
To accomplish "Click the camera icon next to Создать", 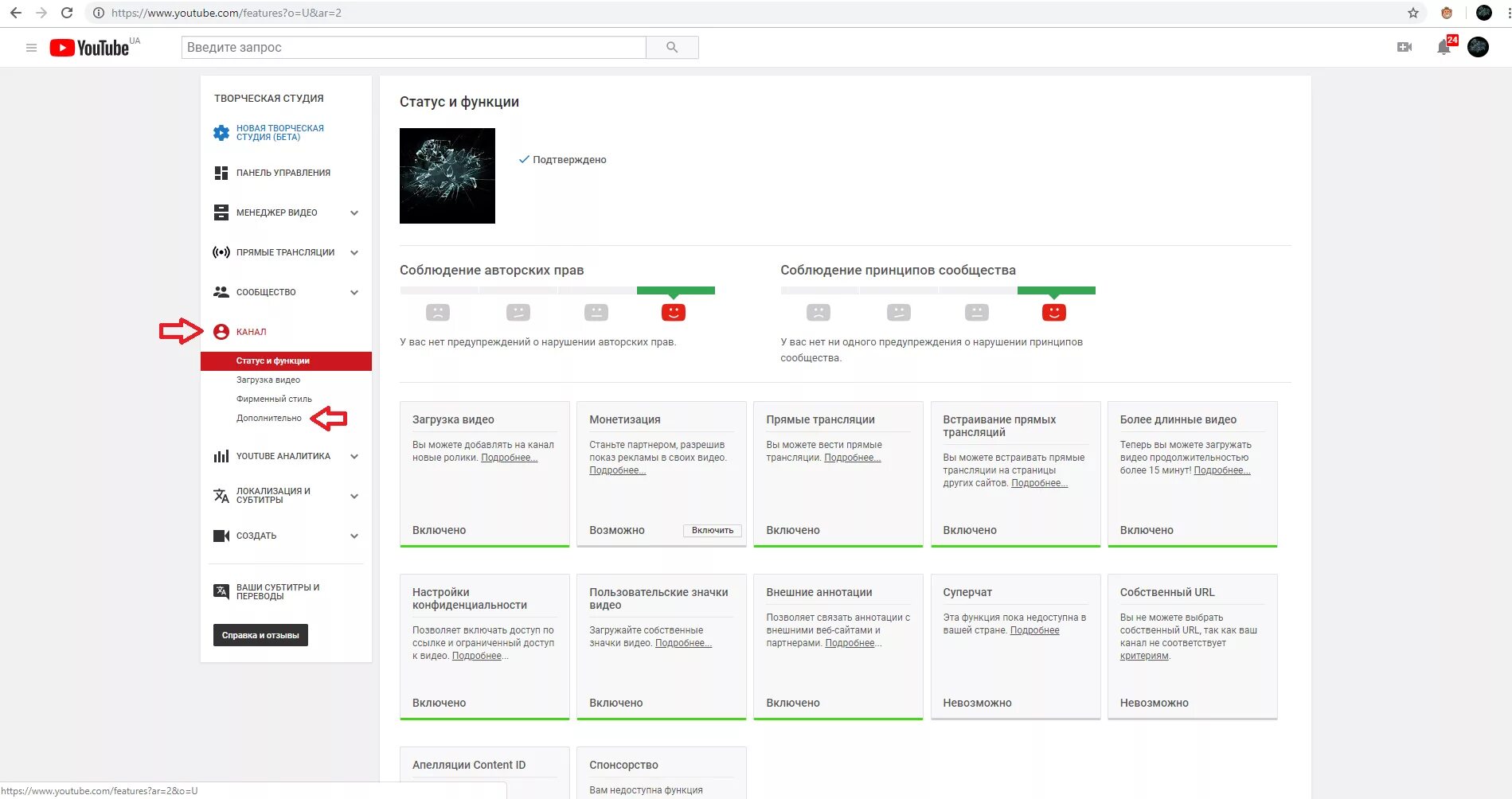I will click(221, 536).
